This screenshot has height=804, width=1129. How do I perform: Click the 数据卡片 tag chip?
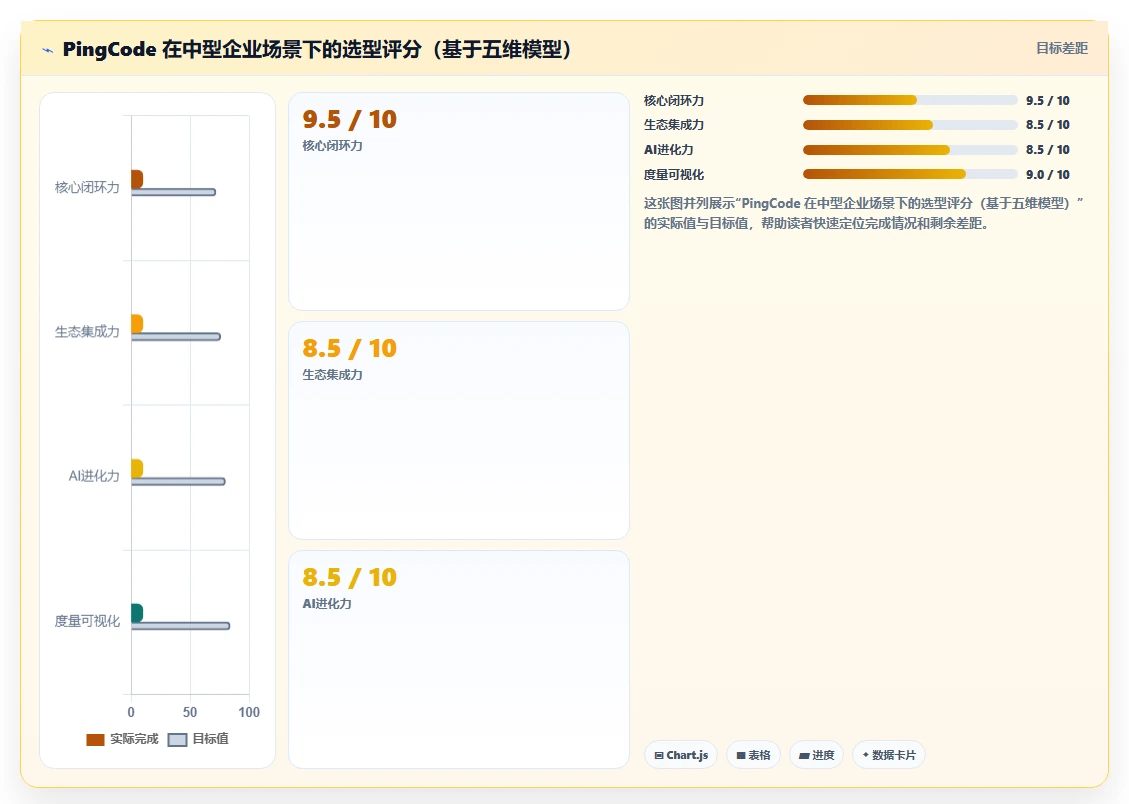pyautogui.click(x=889, y=755)
